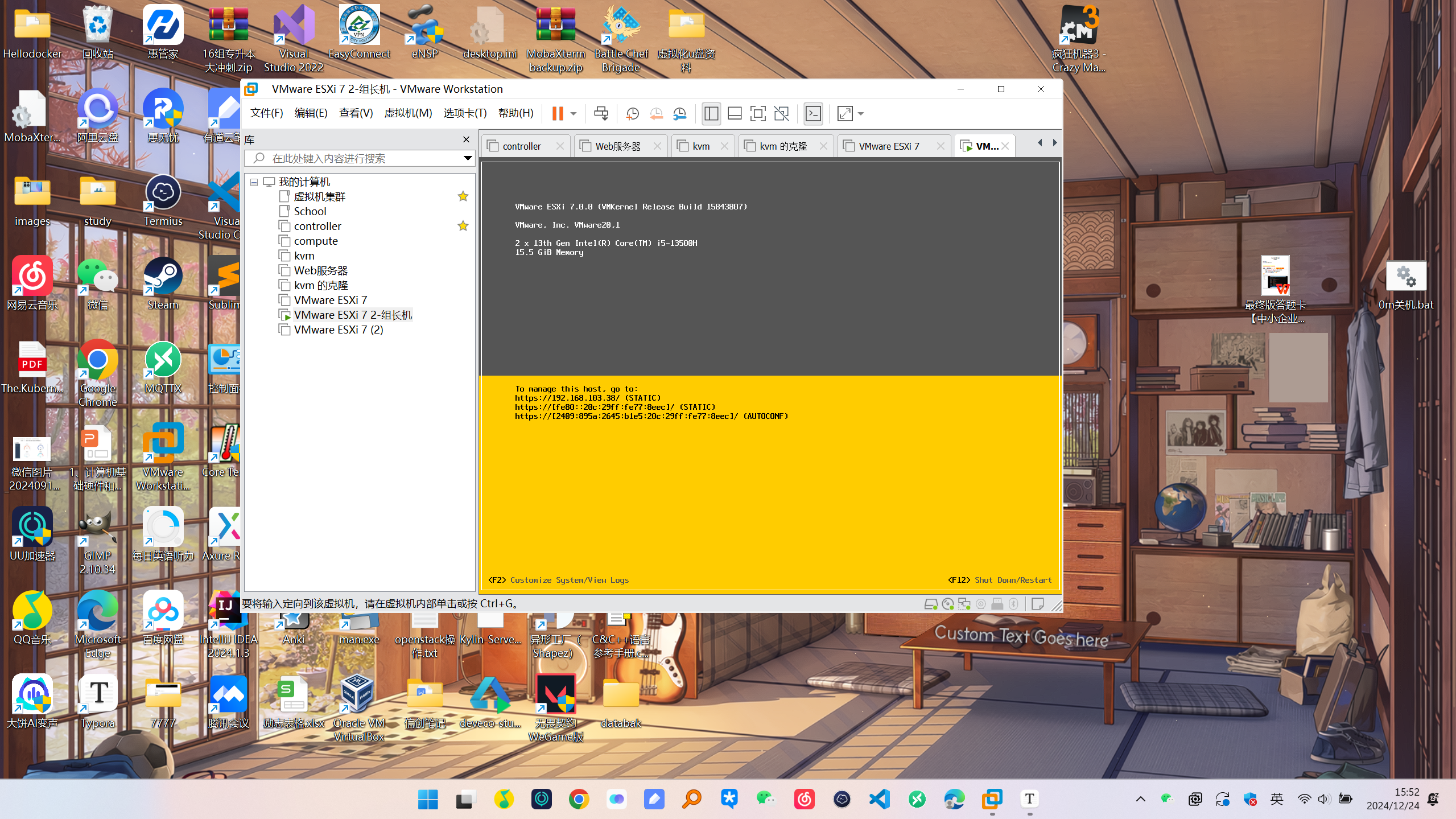The image size is (1456, 819).
Task: Switch to the kvm tab
Action: (x=700, y=146)
